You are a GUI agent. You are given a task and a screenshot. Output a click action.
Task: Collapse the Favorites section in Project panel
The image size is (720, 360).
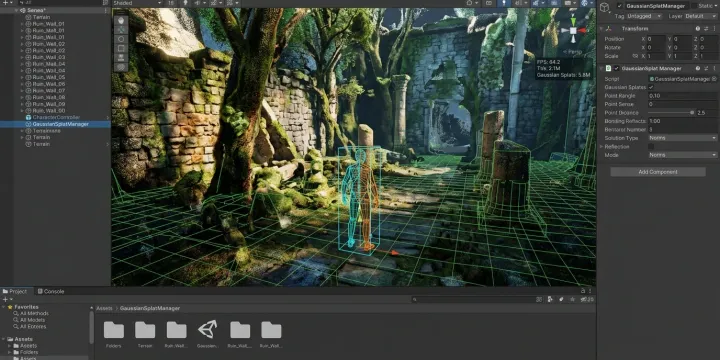(4, 307)
